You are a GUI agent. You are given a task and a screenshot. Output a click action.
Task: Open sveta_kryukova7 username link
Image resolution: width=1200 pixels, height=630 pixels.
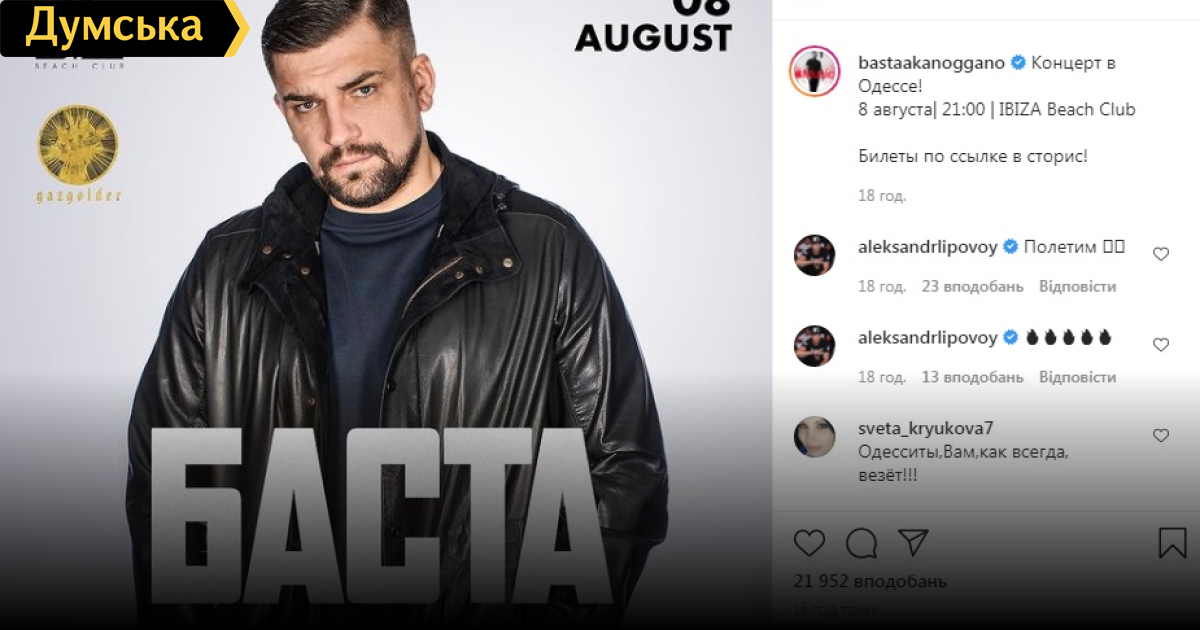pos(925,429)
